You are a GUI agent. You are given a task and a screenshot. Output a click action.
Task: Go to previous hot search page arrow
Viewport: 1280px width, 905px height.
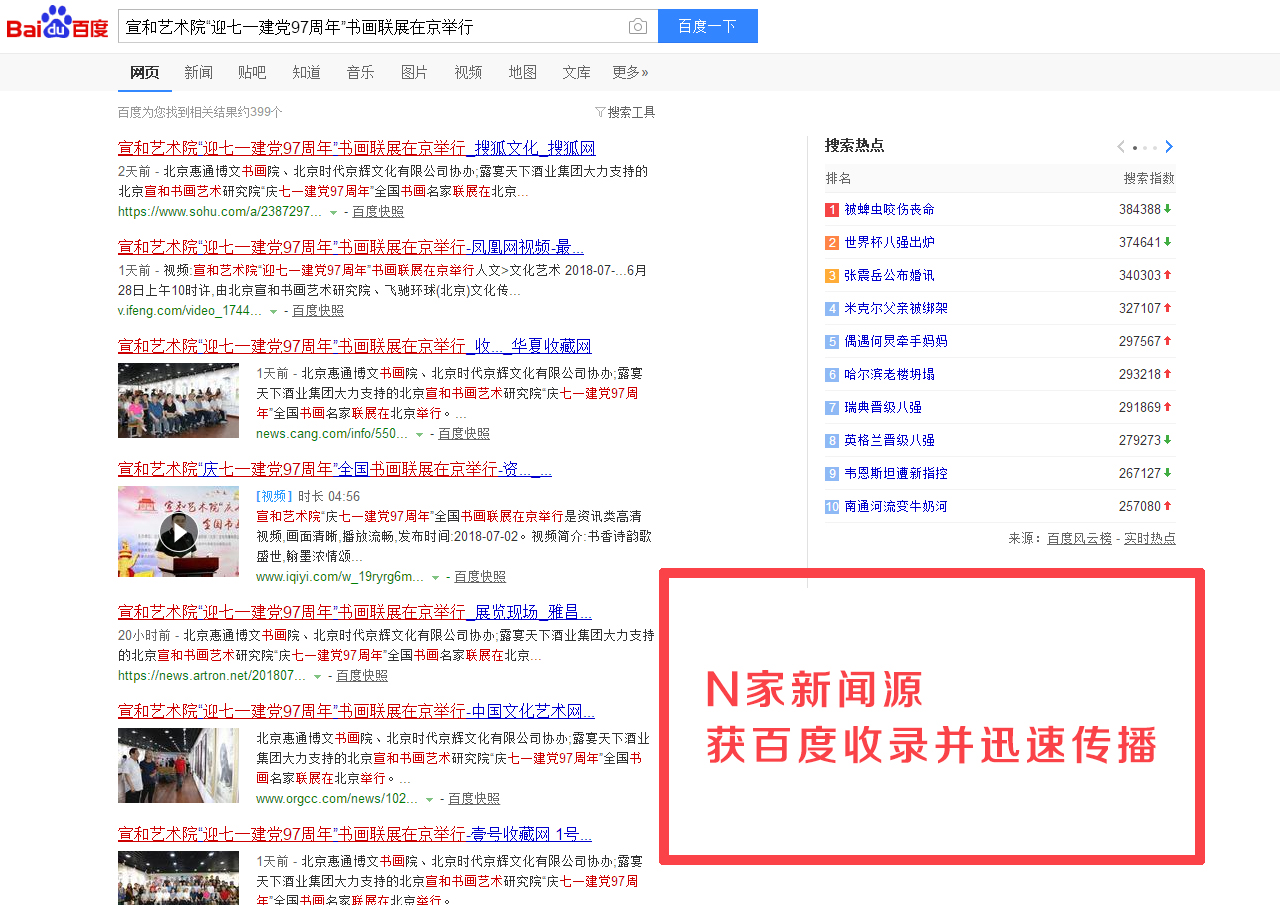click(1121, 147)
